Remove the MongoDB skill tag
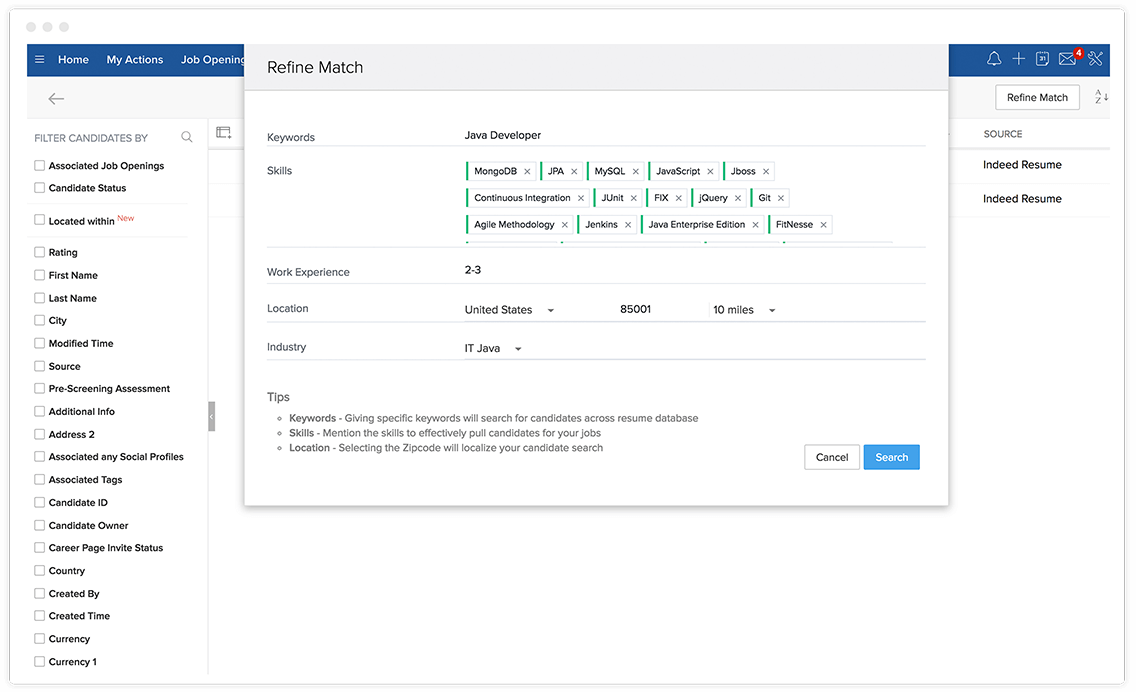The image size is (1136, 692). click(527, 172)
